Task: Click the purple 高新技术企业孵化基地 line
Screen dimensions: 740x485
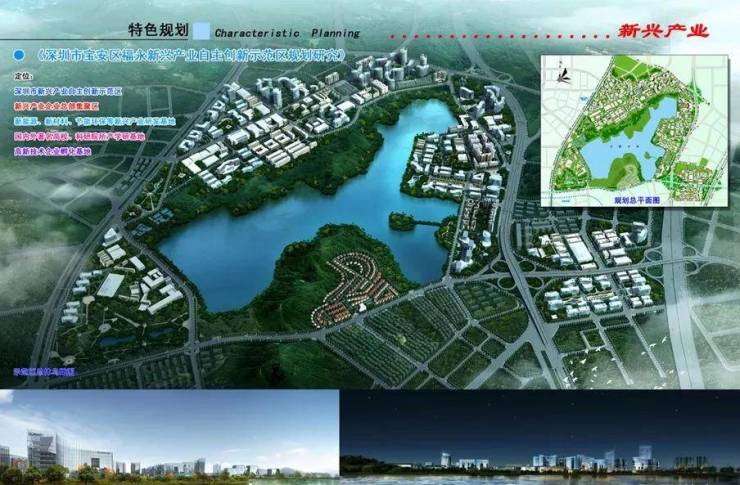Action: 53,151
